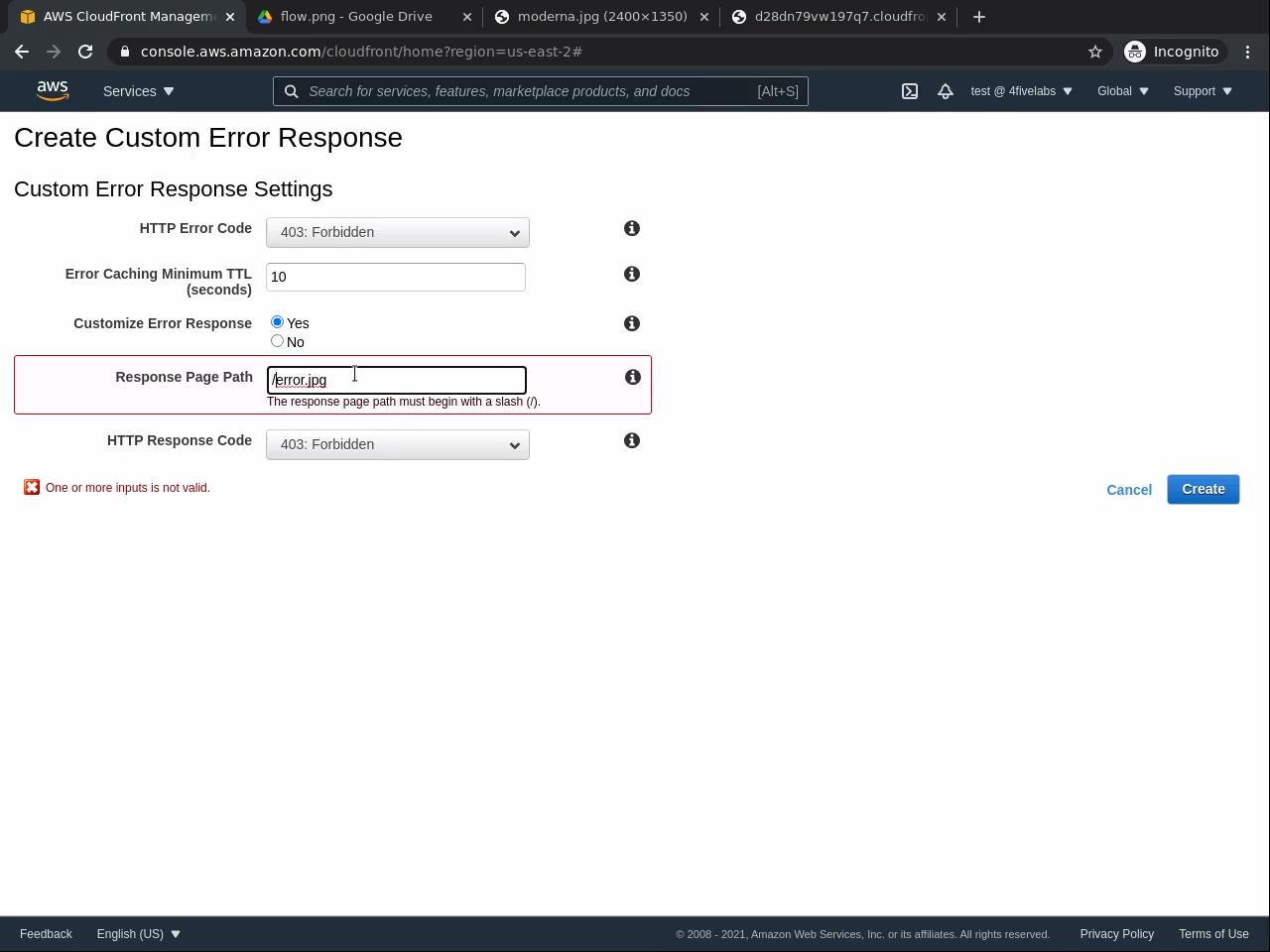Open the Privacy Policy link

click(x=1117, y=934)
